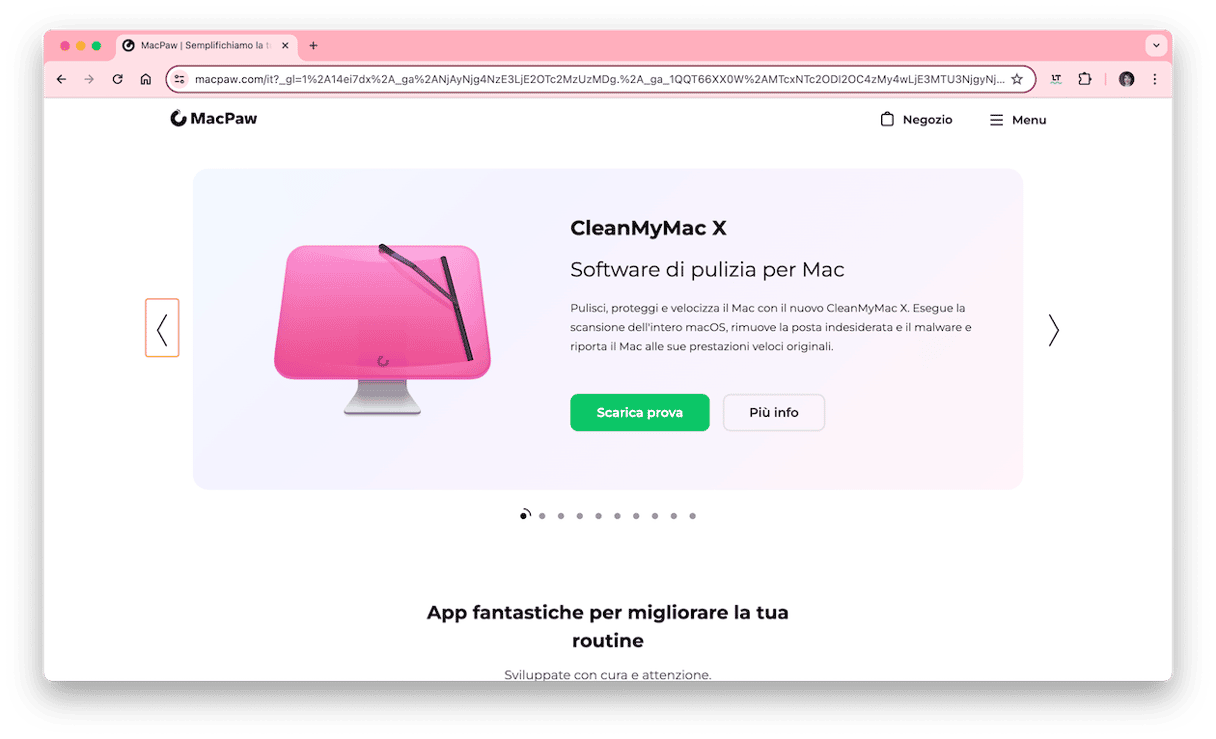Select the second carousel dot
This screenshot has height=739, width=1216.
click(x=542, y=516)
